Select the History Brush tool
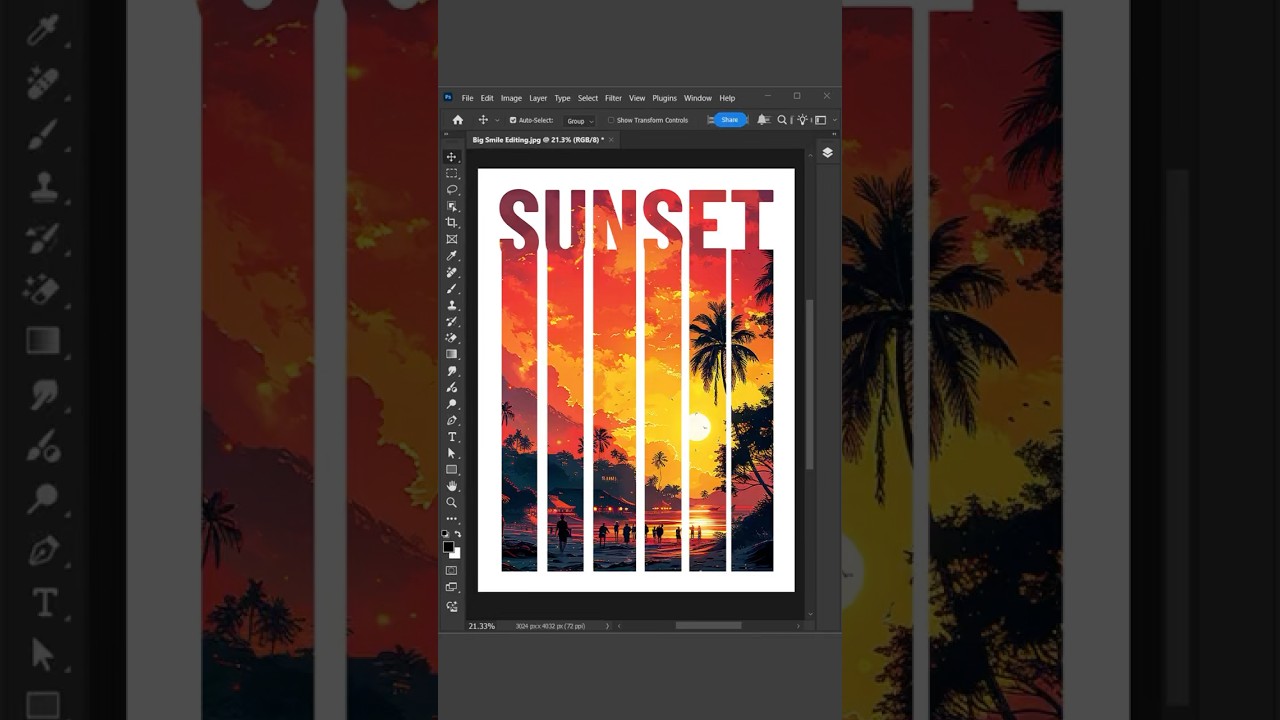This screenshot has height=720, width=1280. (451, 321)
